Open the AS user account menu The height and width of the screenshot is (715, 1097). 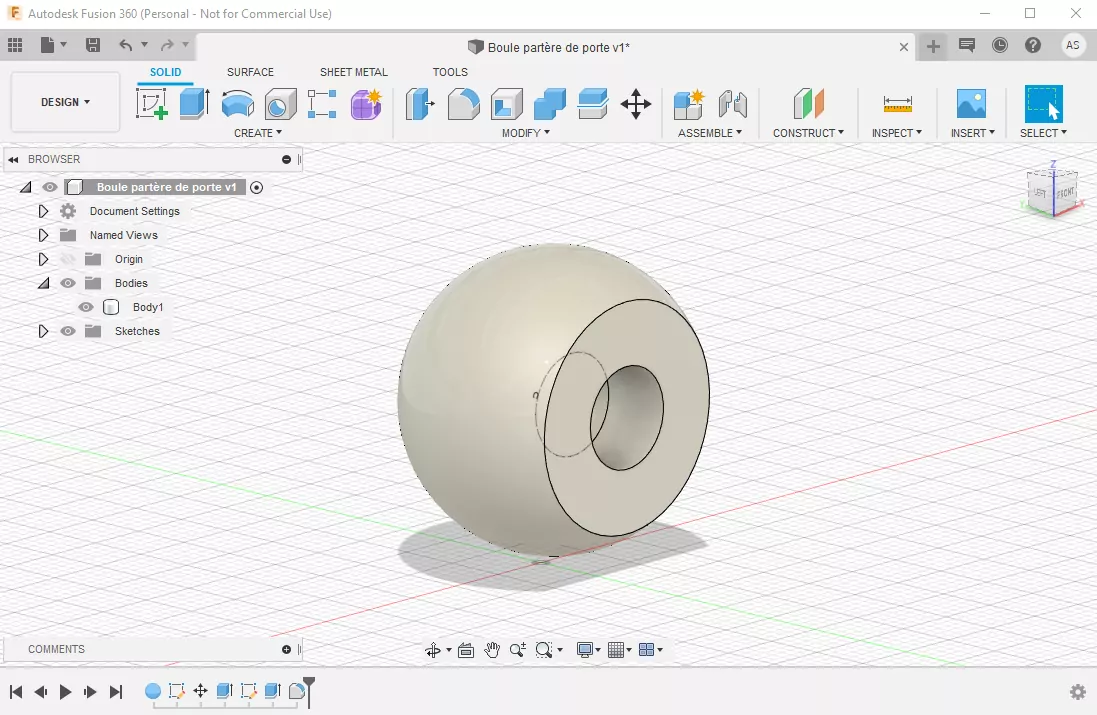[1073, 45]
